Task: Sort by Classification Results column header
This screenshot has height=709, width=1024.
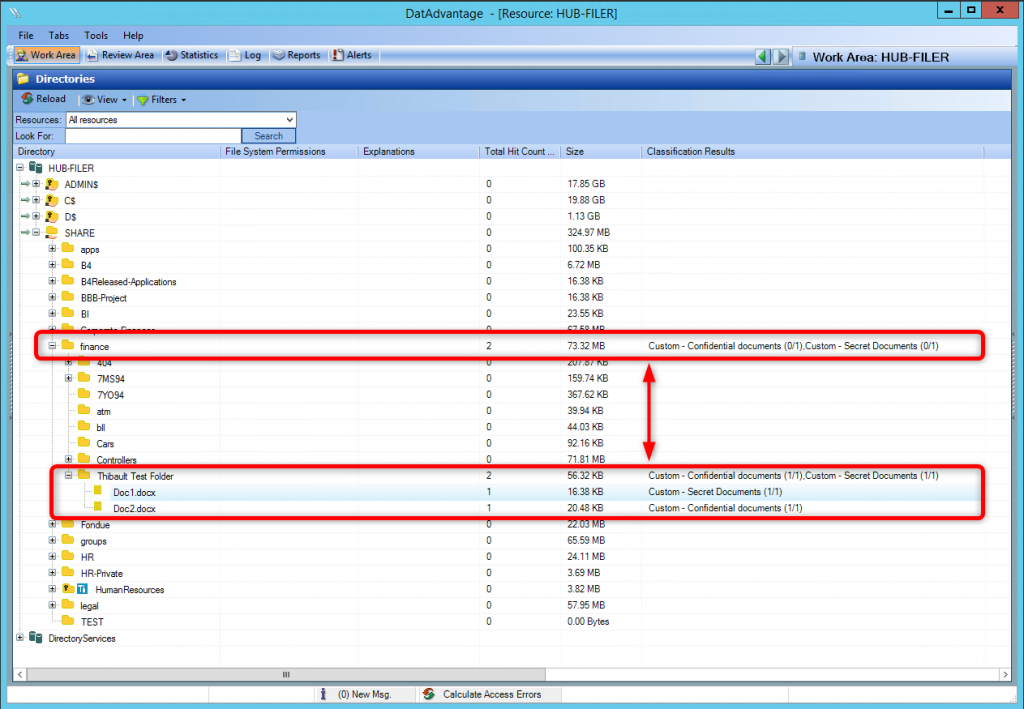Action: click(x=812, y=151)
